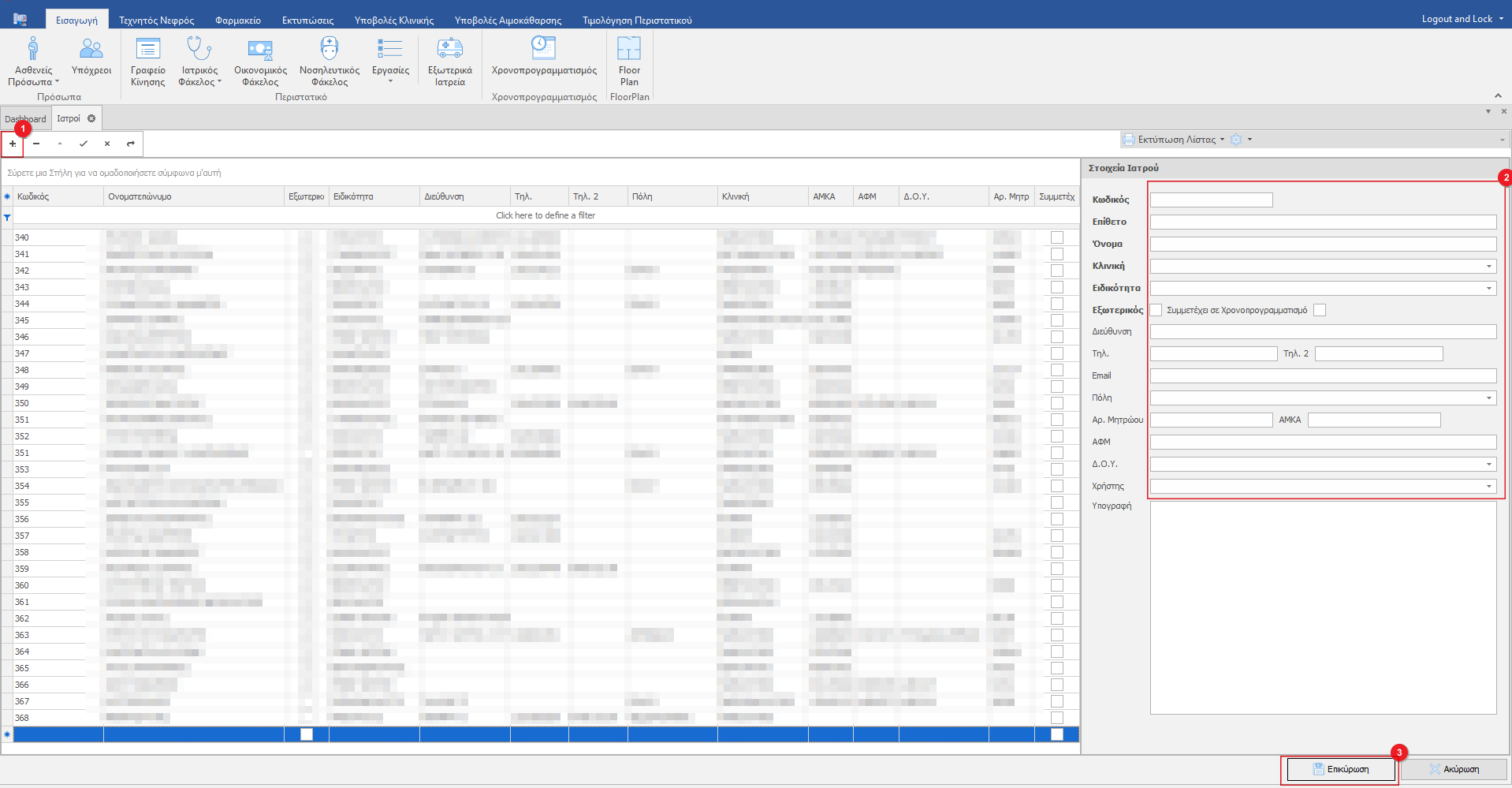Click the Ακύρωση button
Image resolution: width=1512 pixels, height=788 pixels.
(1454, 769)
